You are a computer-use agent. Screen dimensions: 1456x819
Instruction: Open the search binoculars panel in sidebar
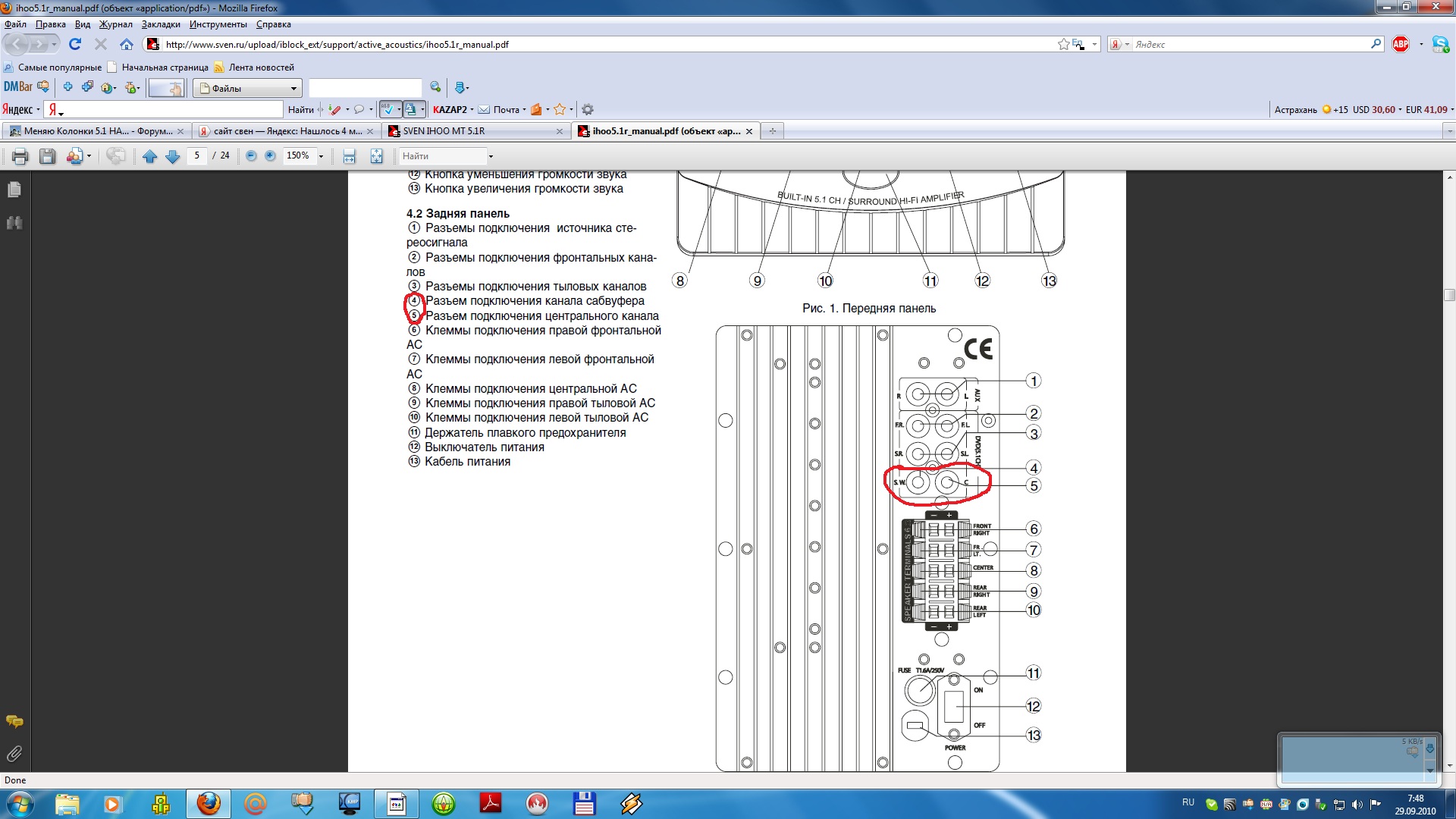[14, 223]
